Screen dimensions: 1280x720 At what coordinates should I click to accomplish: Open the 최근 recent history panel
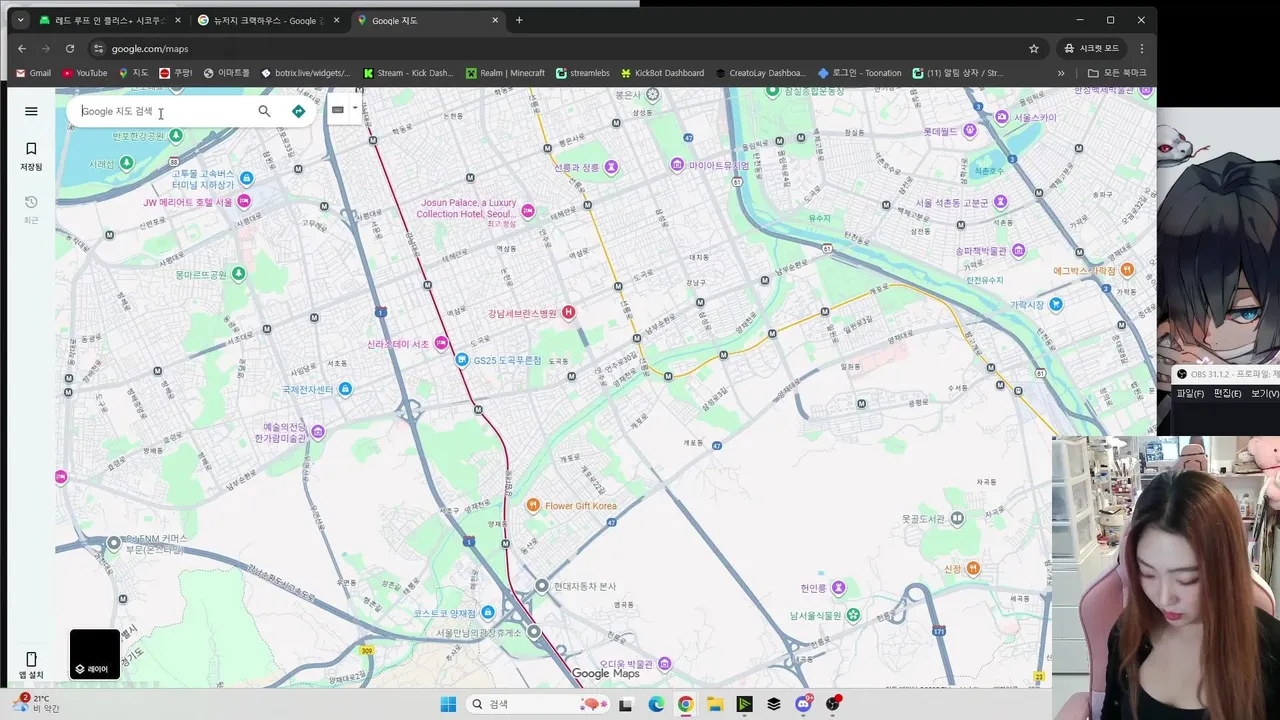click(31, 210)
